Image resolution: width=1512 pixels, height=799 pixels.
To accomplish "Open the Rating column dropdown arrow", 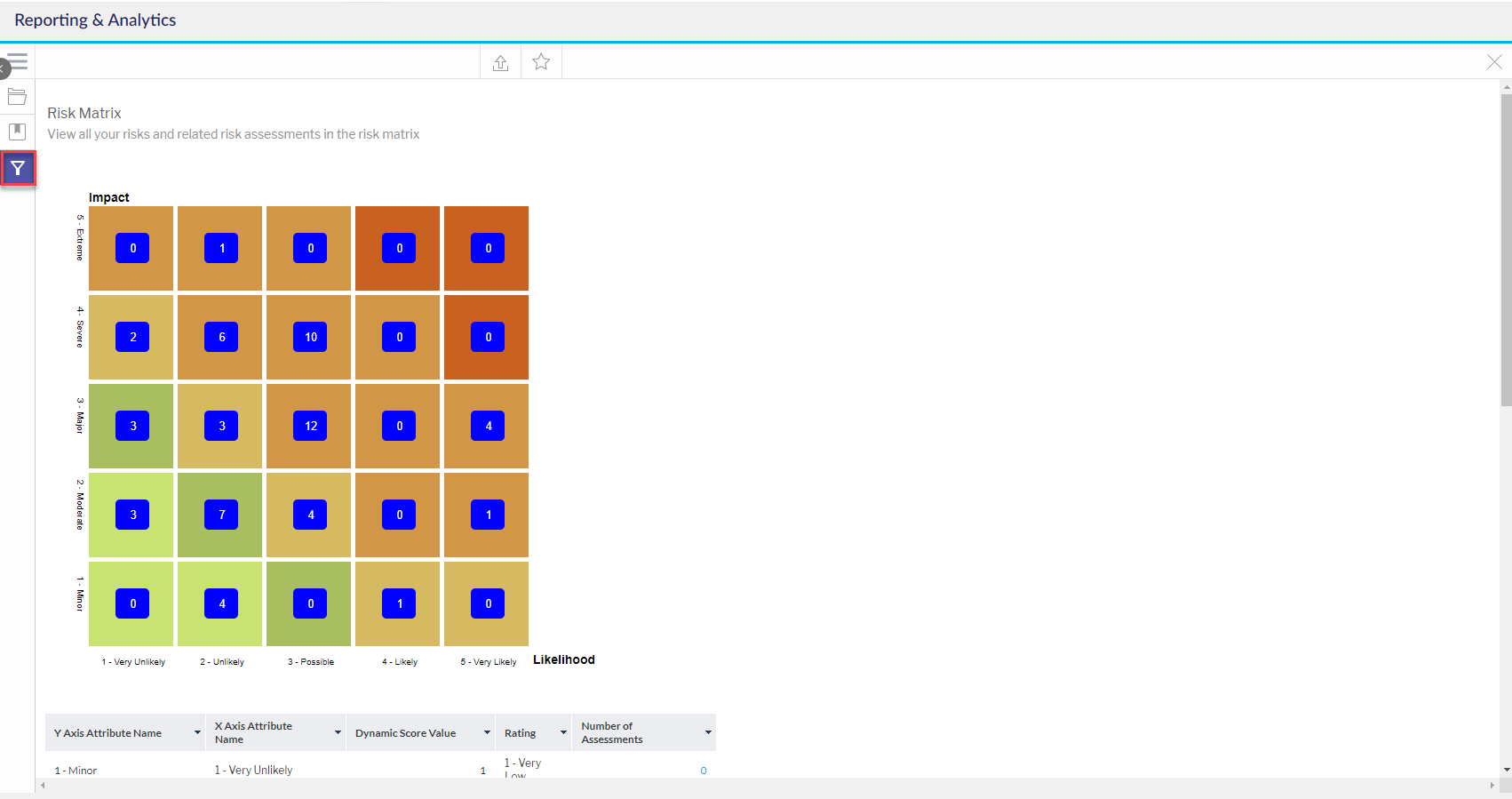I will [563, 733].
